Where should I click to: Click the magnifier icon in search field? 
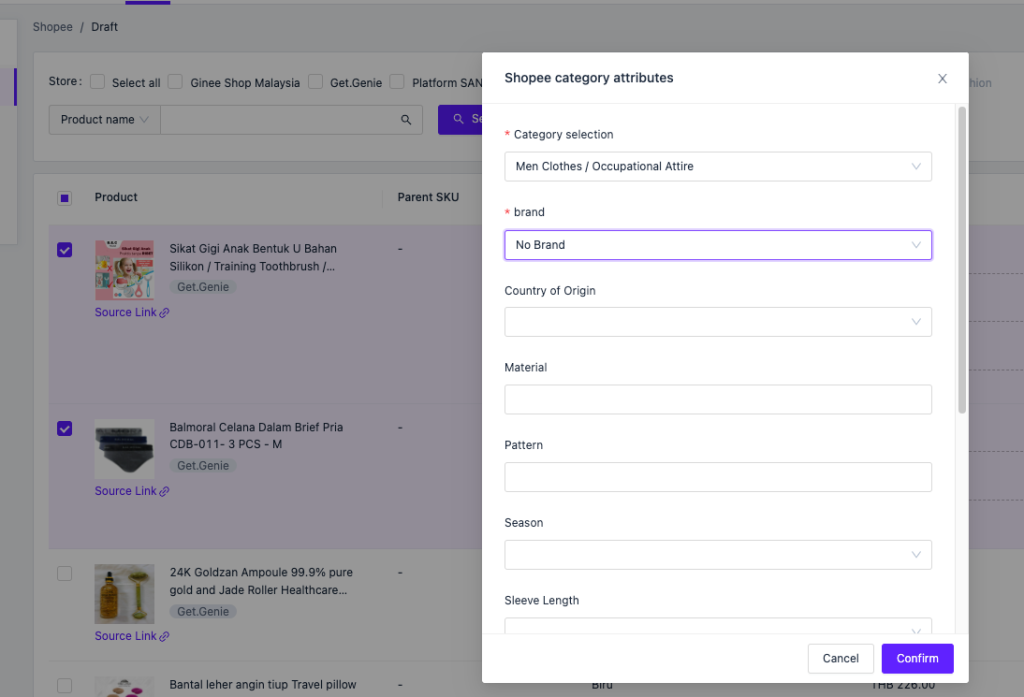coord(406,120)
